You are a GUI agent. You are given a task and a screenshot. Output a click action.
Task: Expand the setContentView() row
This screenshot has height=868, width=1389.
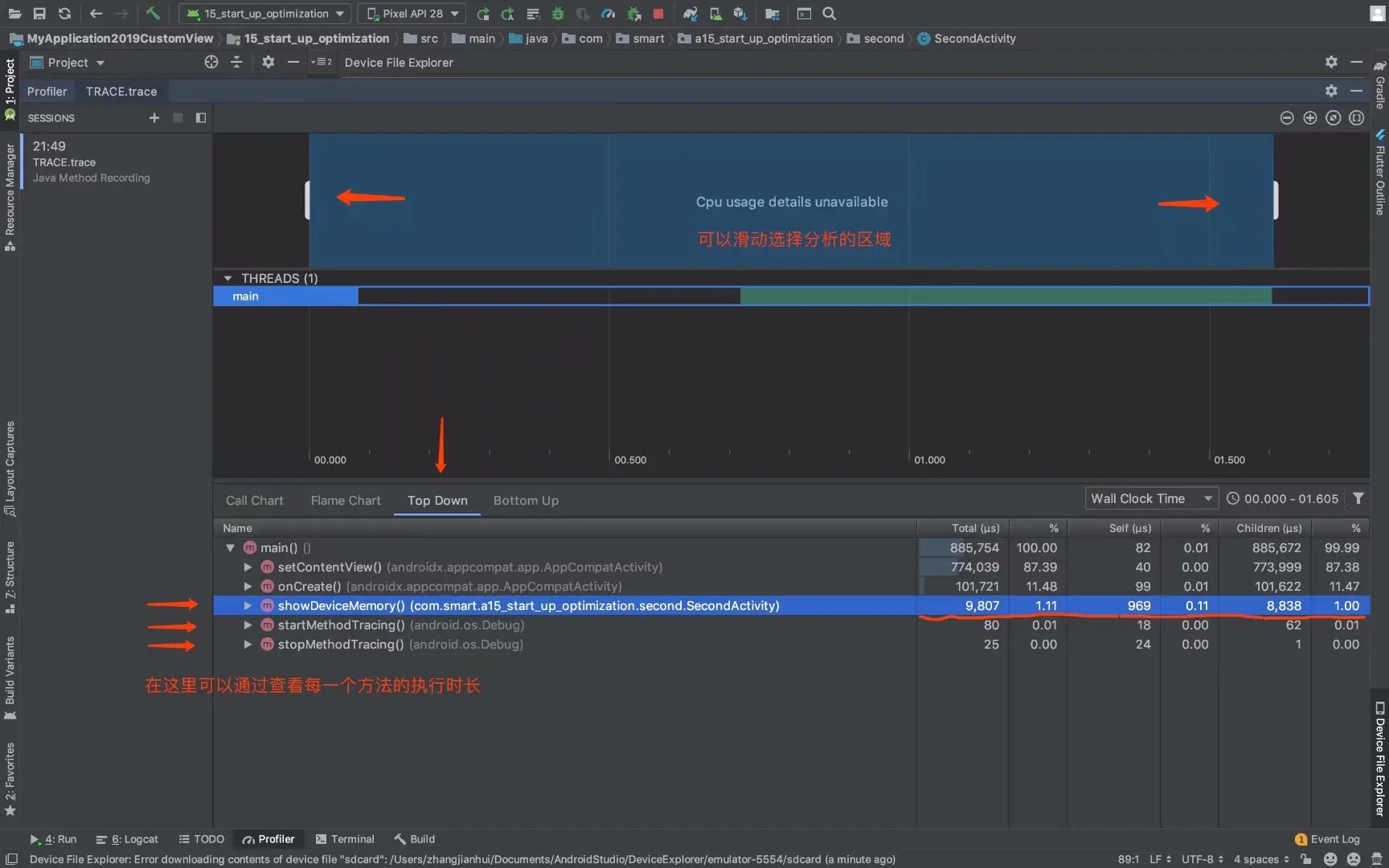248,567
